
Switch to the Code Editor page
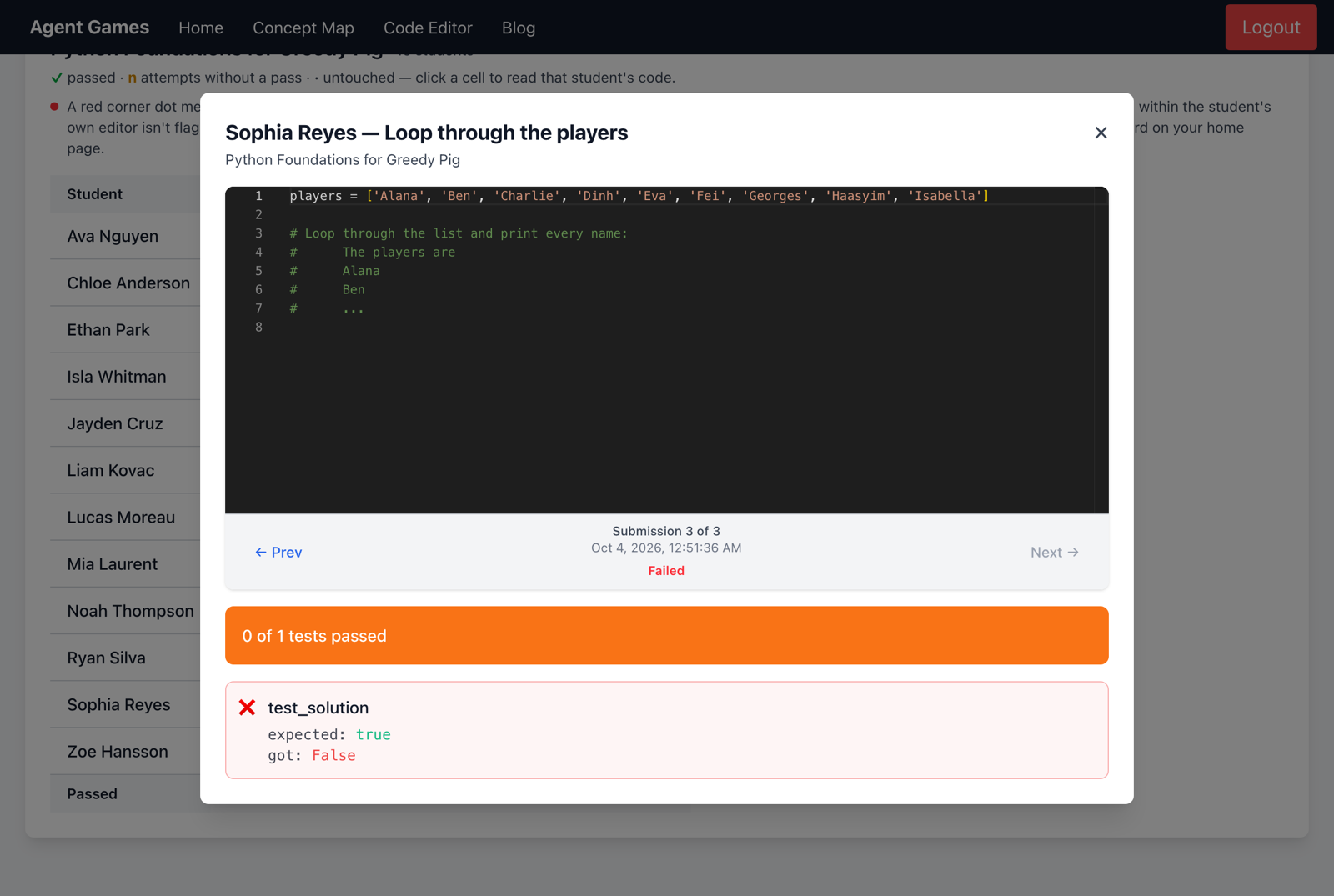tap(428, 28)
